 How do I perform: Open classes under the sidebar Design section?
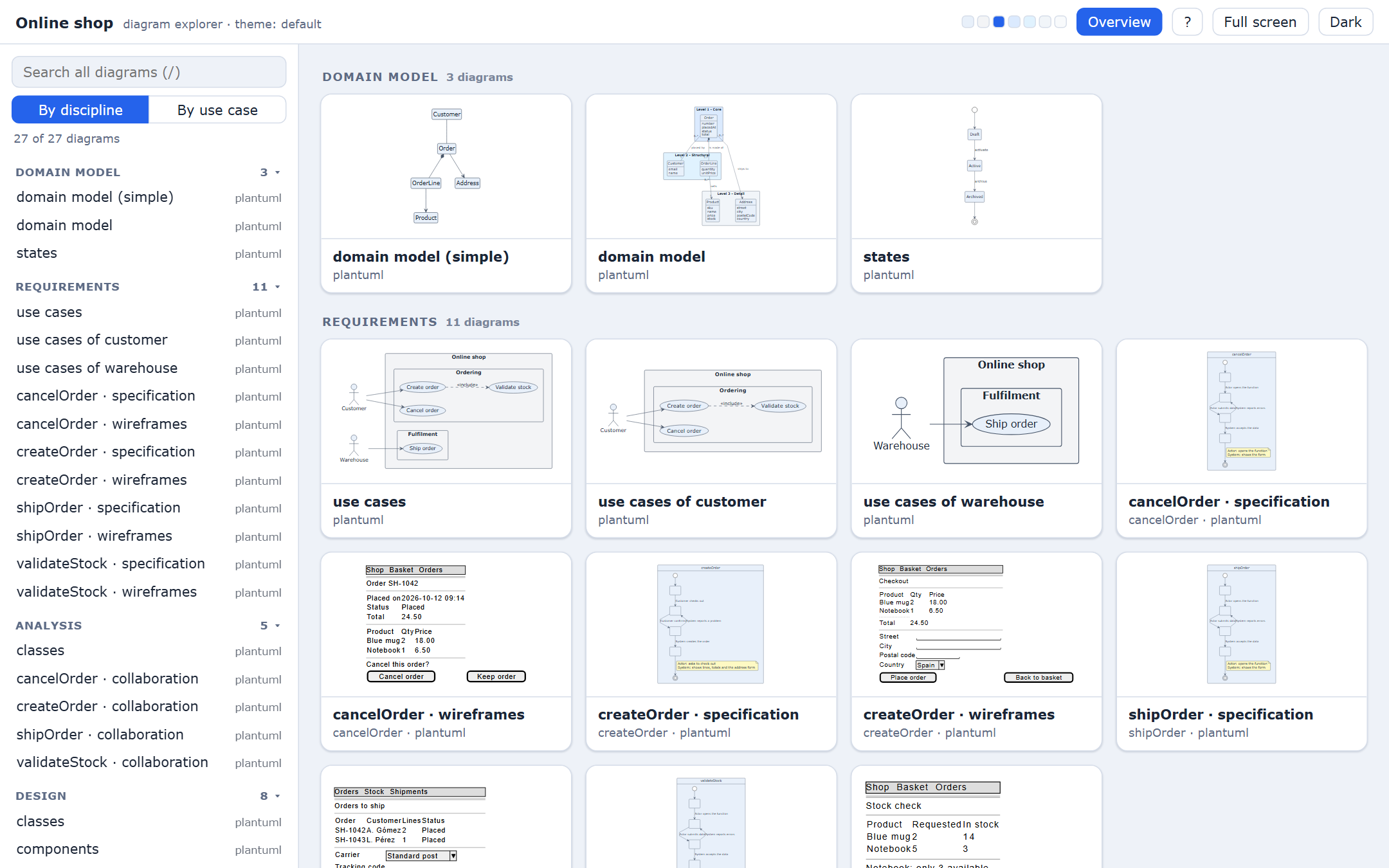[149, 822]
